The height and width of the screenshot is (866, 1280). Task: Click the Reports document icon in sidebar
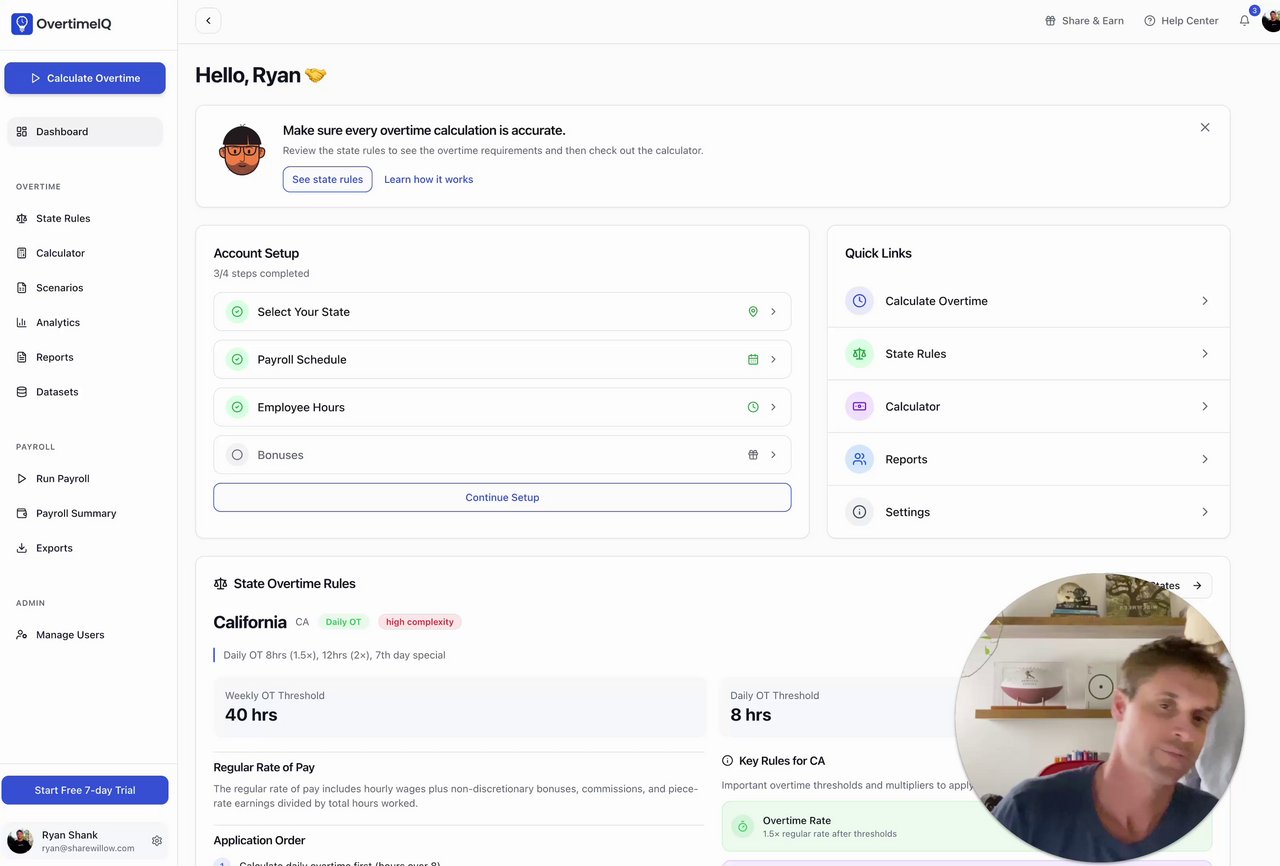point(22,357)
